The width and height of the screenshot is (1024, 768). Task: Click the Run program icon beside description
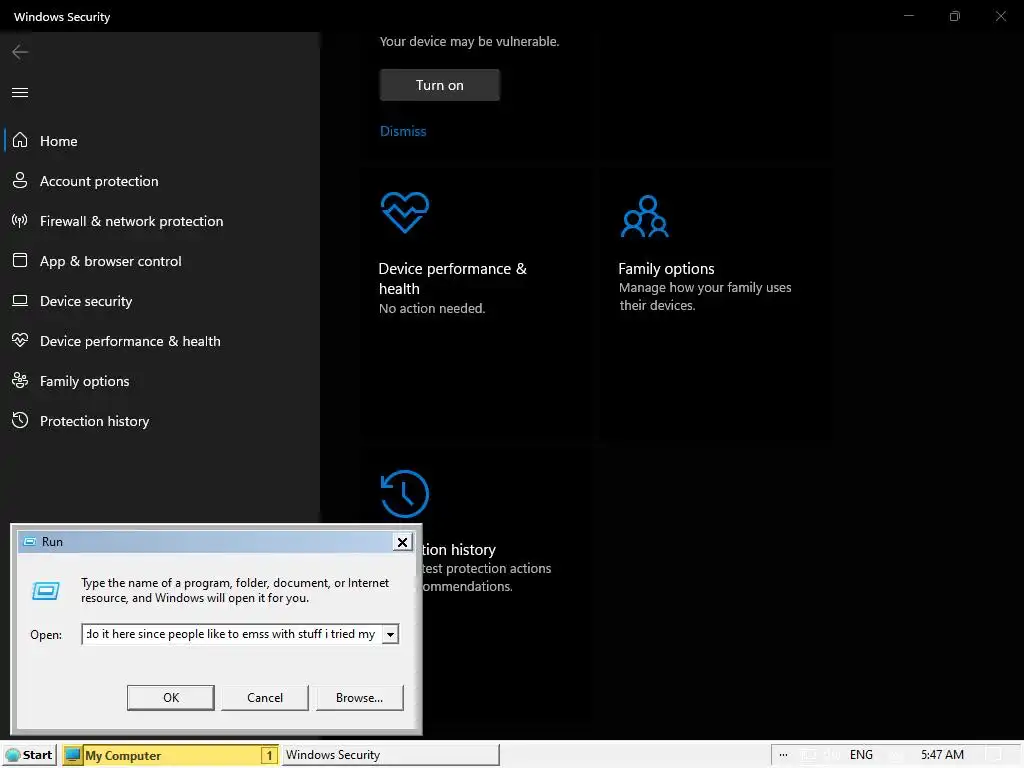46,591
